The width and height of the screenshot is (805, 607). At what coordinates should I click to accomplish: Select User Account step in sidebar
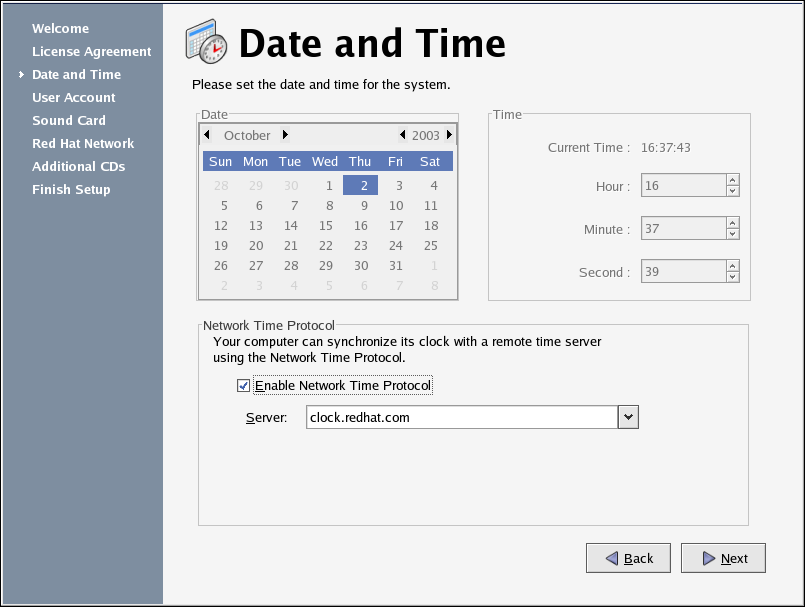pos(73,98)
